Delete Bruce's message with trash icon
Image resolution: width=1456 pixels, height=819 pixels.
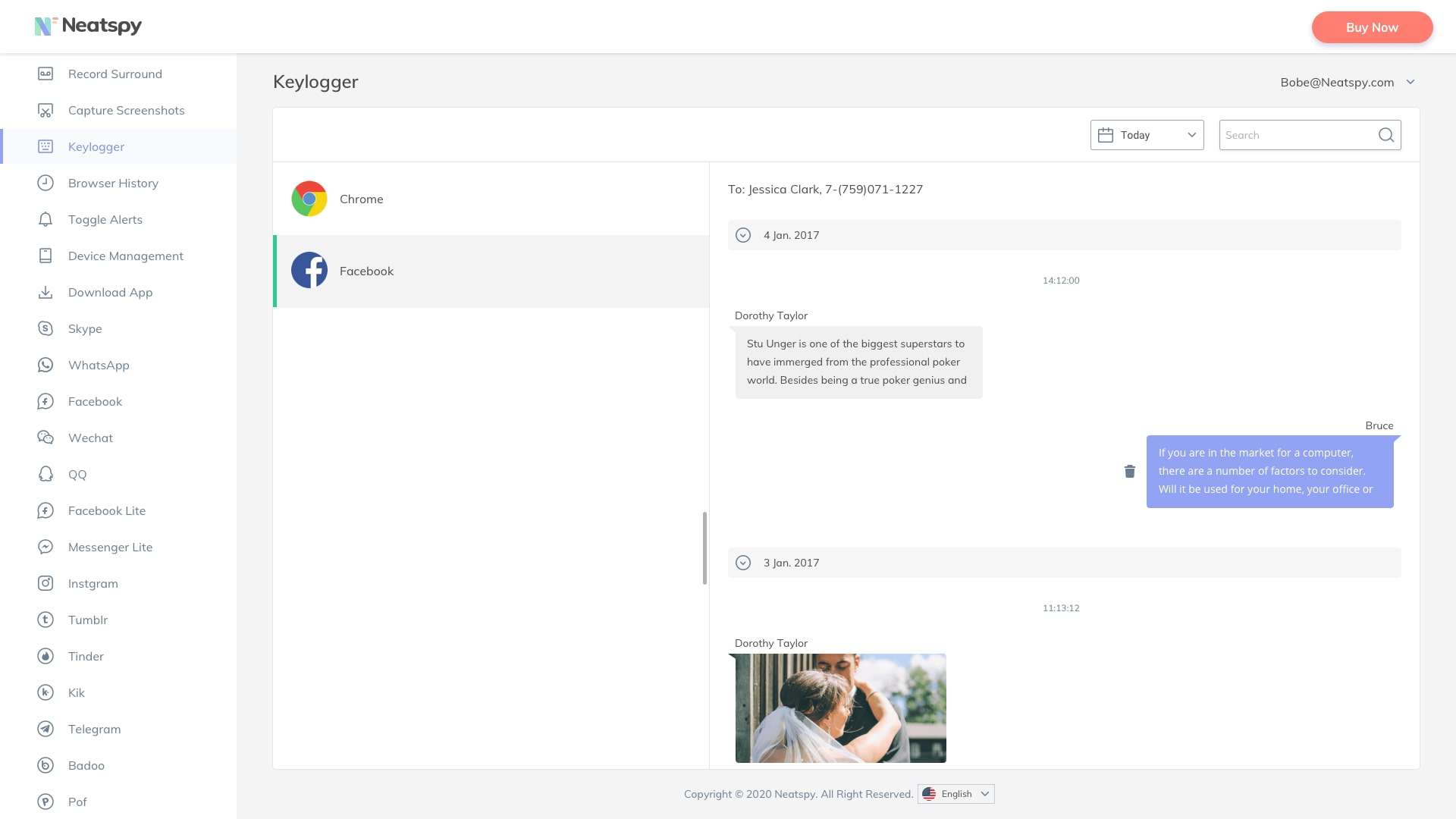(x=1129, y=472)
